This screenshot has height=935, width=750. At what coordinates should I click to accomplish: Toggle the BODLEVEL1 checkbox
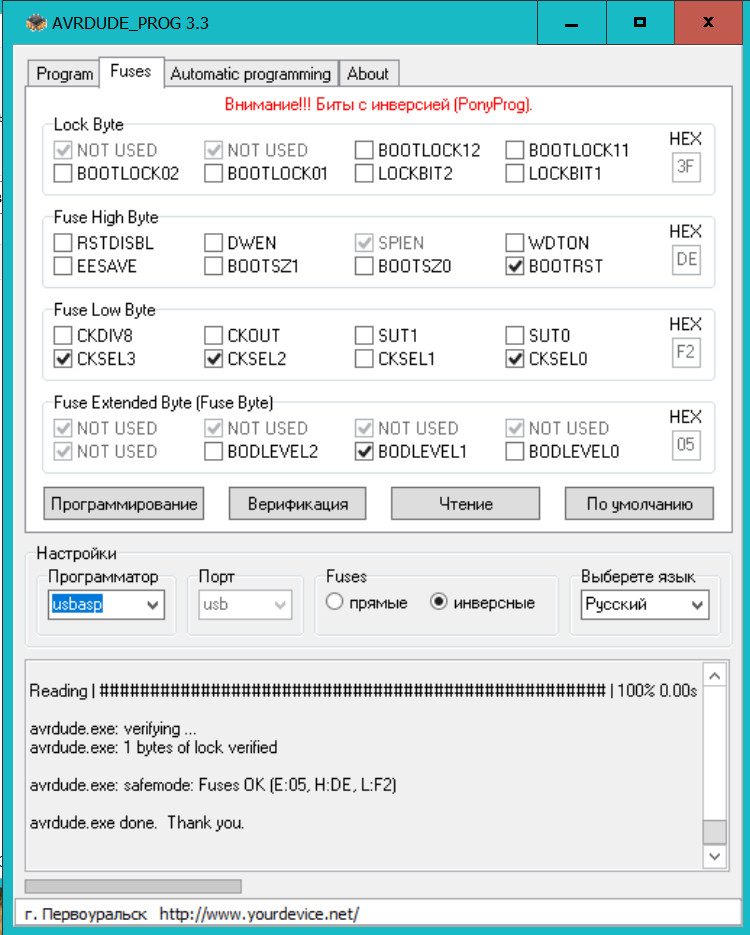365,452
